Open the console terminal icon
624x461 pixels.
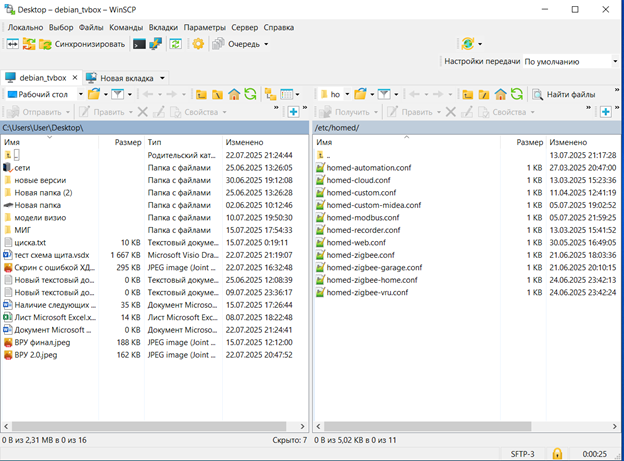139,44
